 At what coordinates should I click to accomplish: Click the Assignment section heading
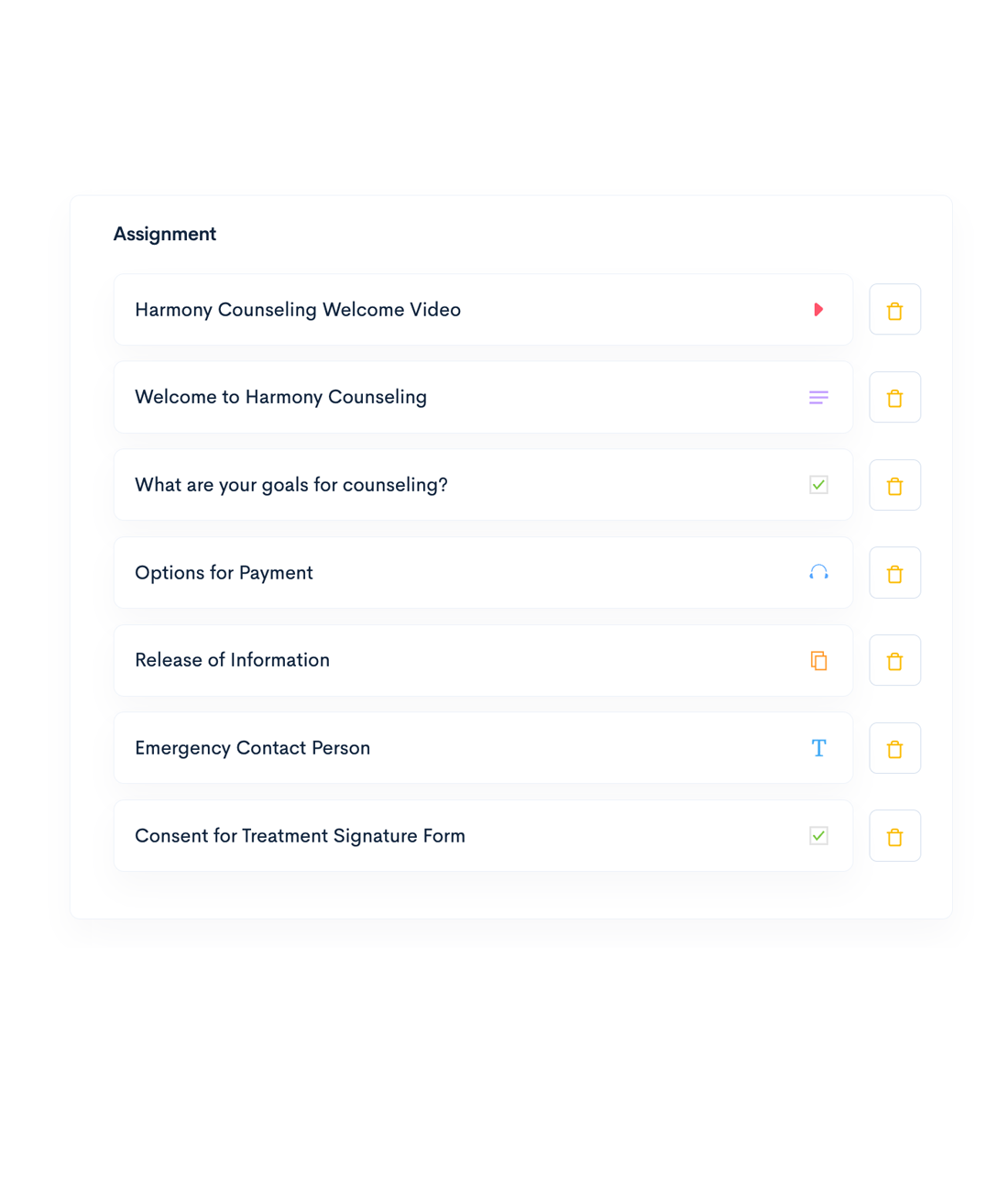164,235
